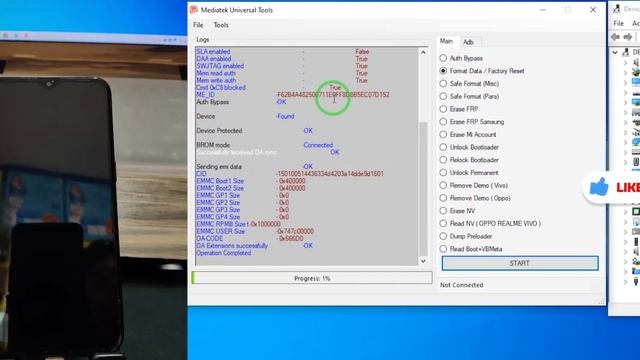
Task: Select Format Data / Factory Reset option
Action: tap(482, 71)
